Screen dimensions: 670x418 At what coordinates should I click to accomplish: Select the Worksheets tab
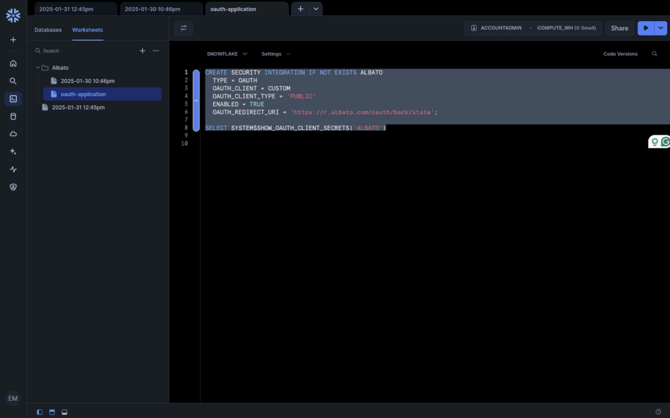tap(88, 30)
